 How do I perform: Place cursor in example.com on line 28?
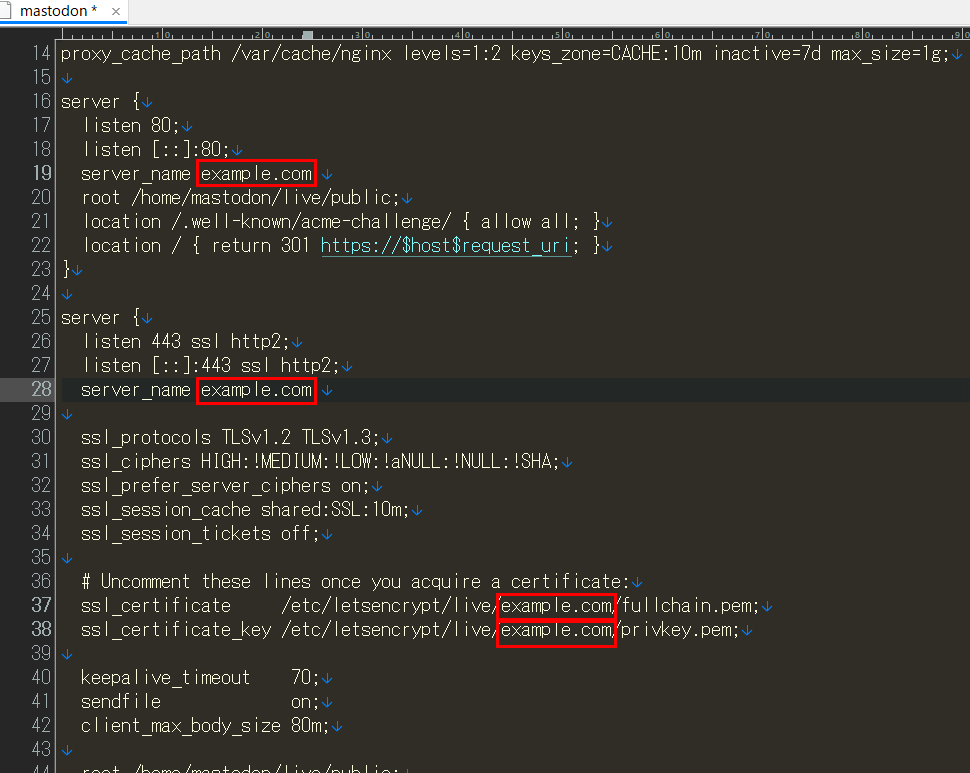click(256, 390)
